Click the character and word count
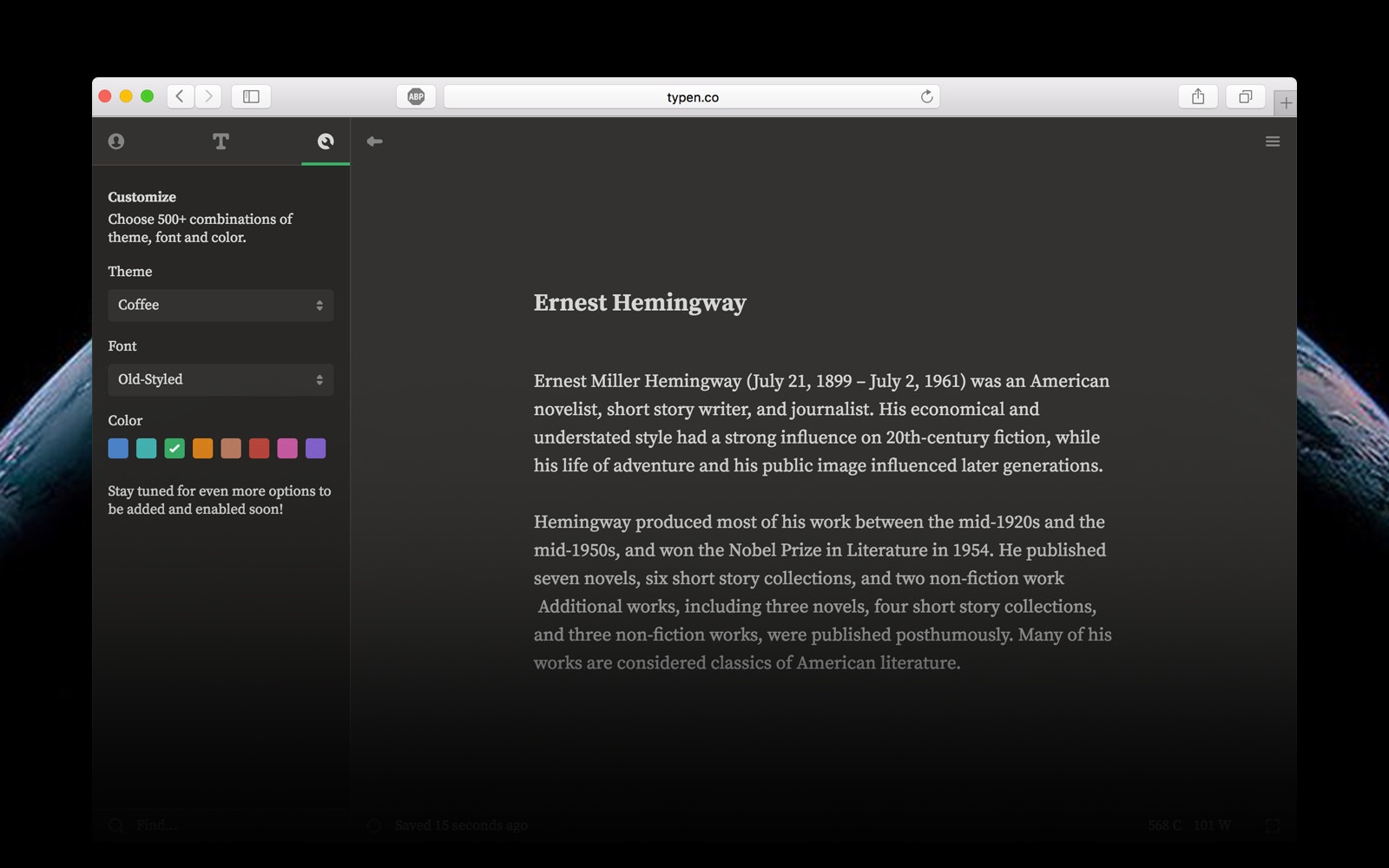 click(x=1189, y=825)
